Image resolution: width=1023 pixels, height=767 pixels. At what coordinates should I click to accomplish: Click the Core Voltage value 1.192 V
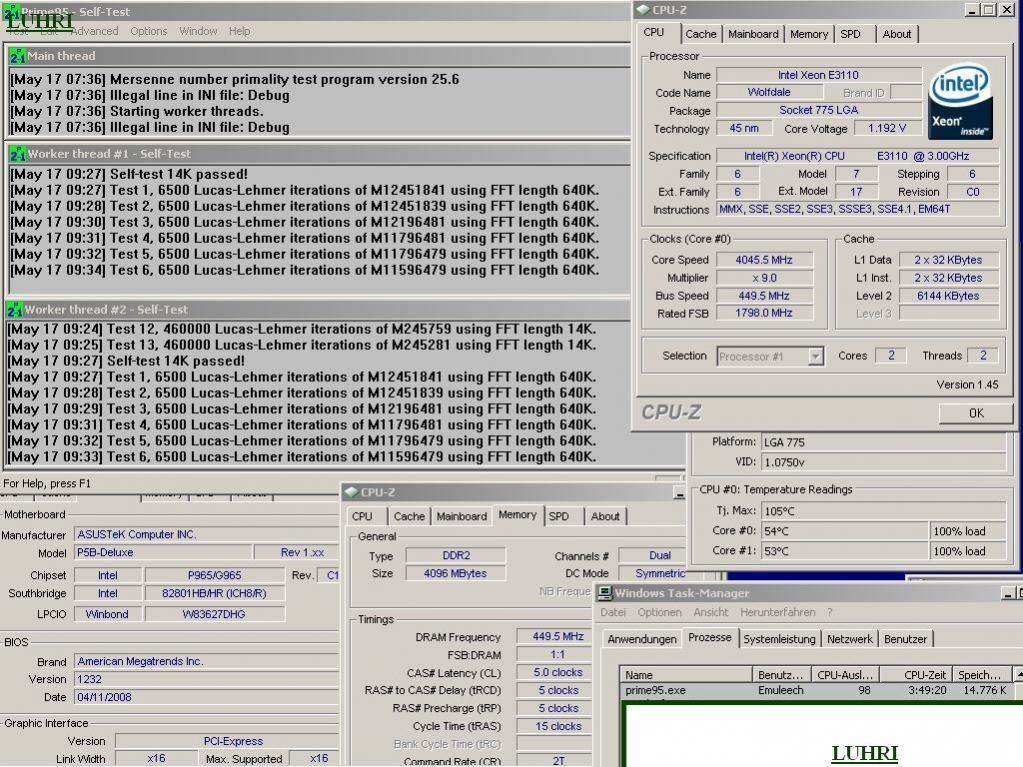887,128
